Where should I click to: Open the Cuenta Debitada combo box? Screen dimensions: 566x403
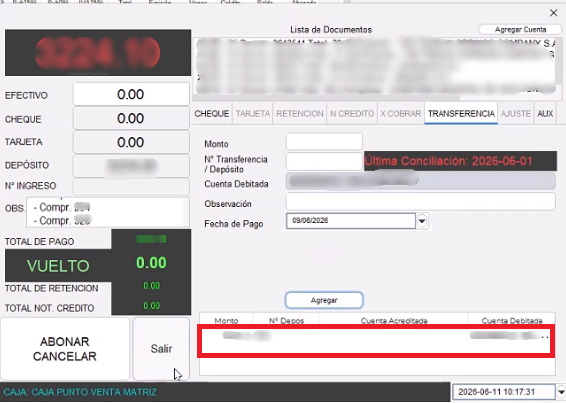pyautogui.click(x=421, y=181)
